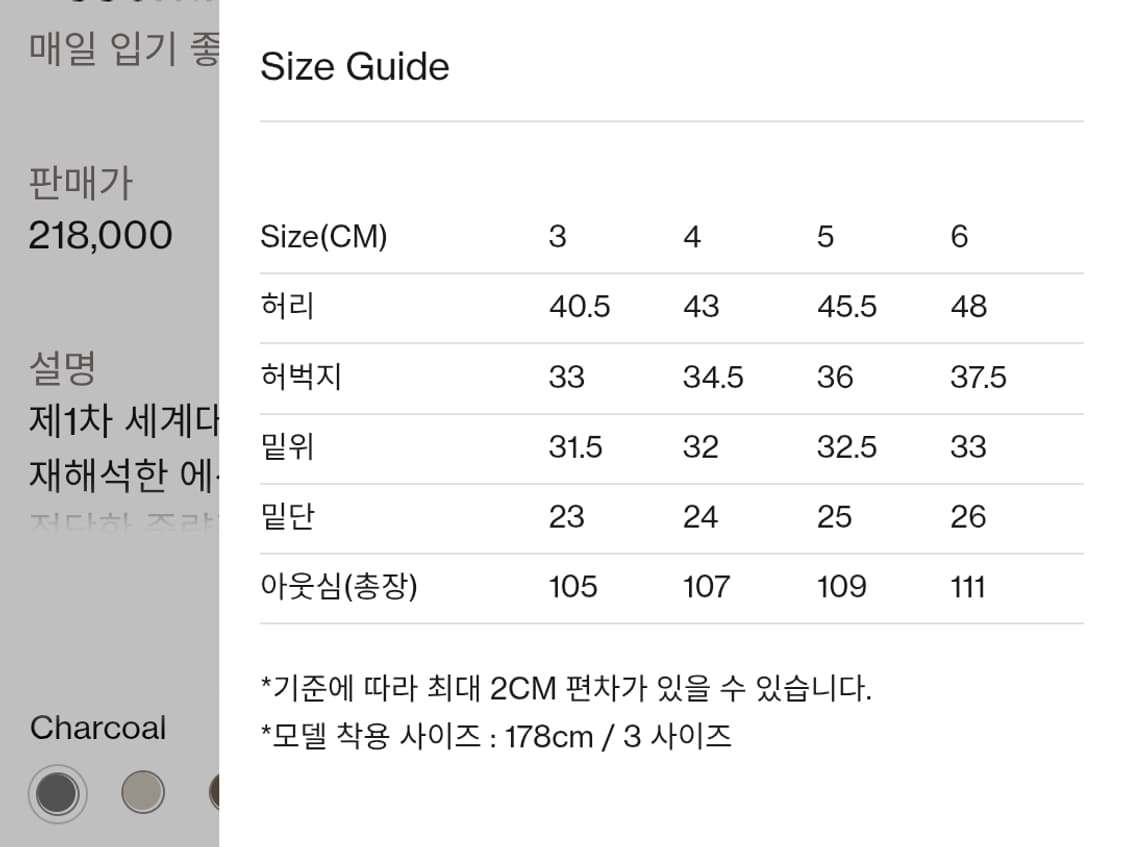
Task: Click the 218,000 price text
Action: click(x=98, y=235)
